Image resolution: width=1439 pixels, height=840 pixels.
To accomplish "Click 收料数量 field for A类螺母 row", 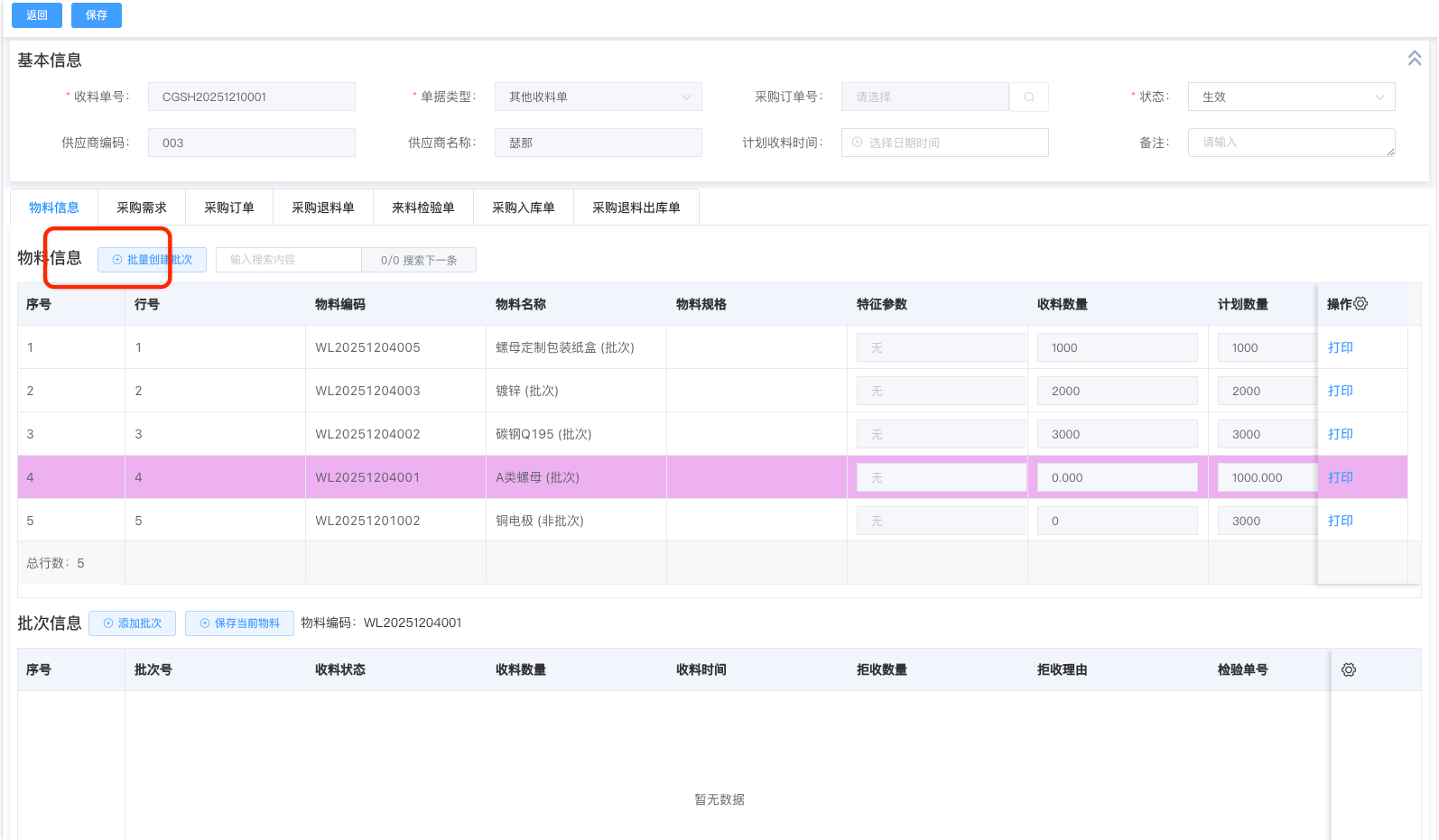I will [1117, 477].
